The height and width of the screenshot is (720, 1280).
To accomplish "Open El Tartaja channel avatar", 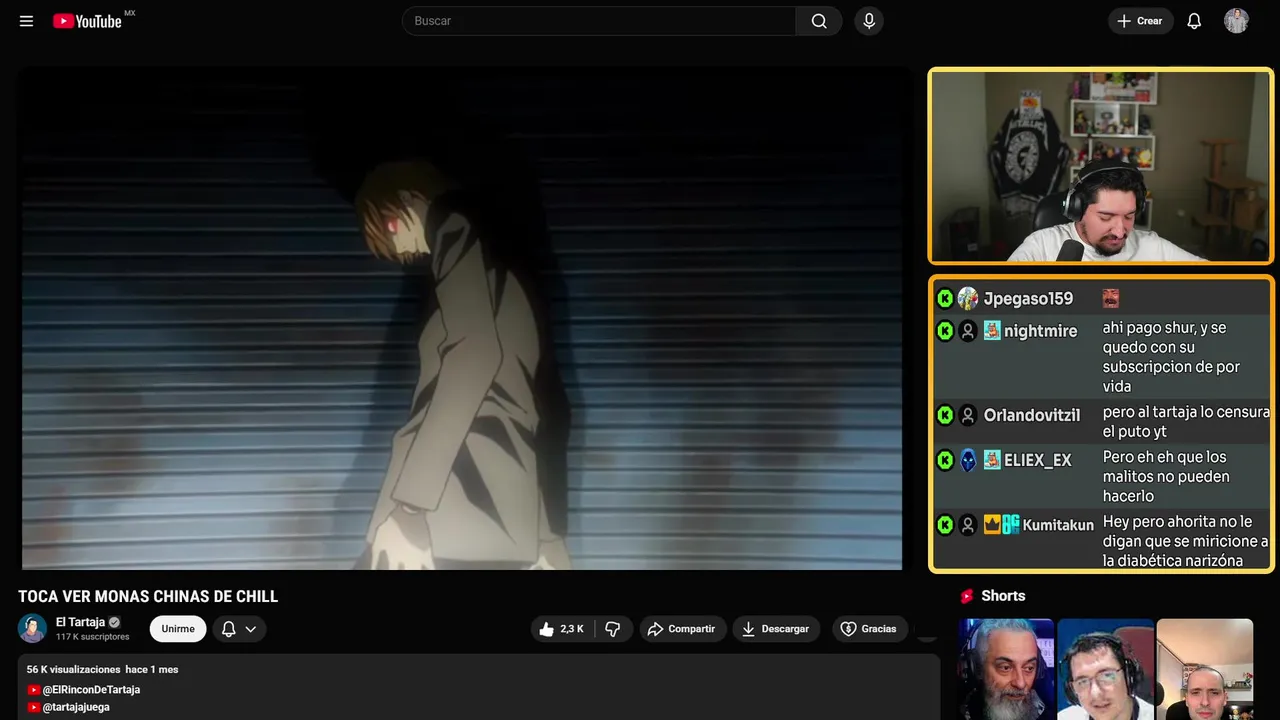I will click(32, 628).
